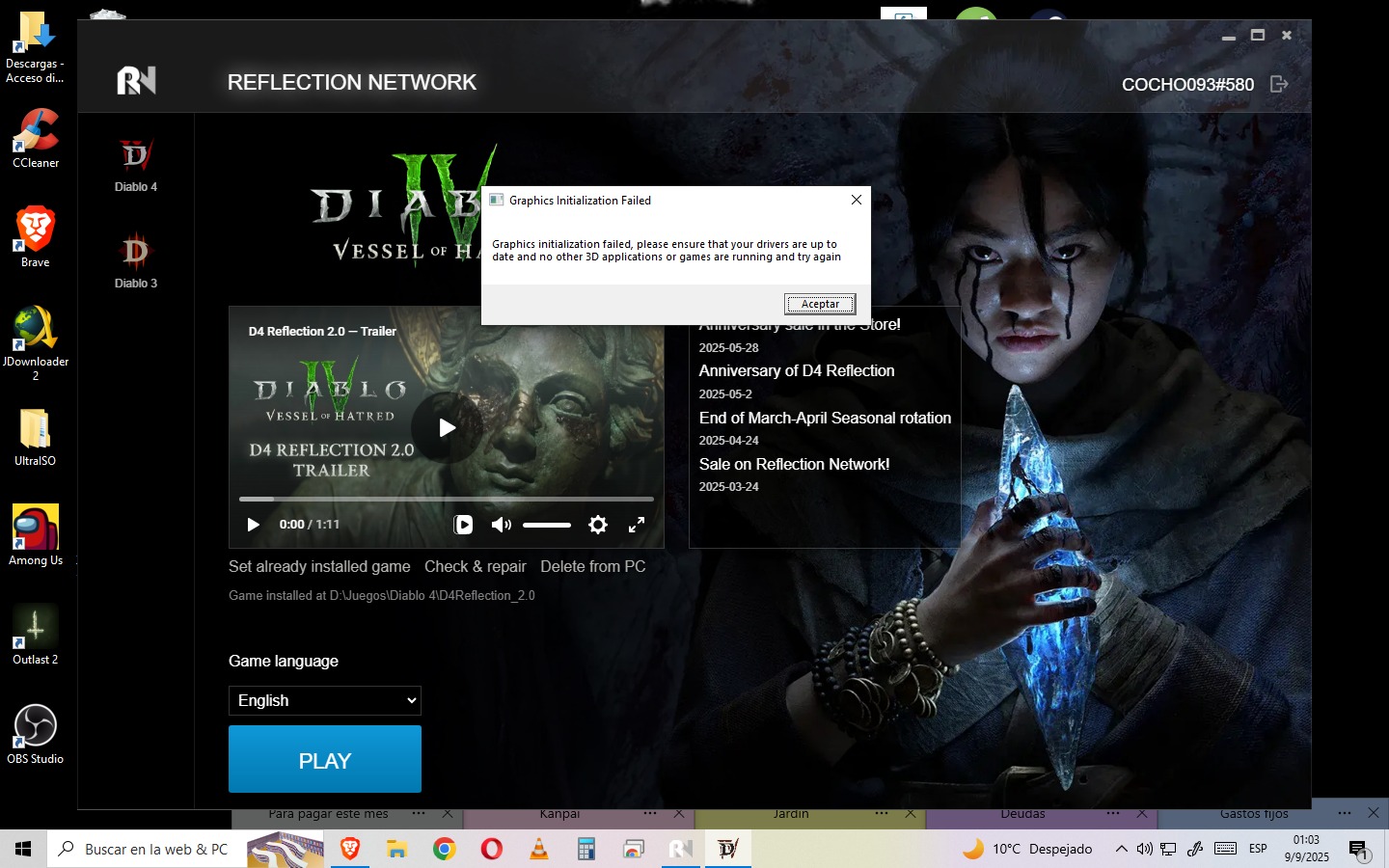
Task: Open the JDownloader 2 desktop shortcut
Action: pyautogui.click(x=36, y=343)
